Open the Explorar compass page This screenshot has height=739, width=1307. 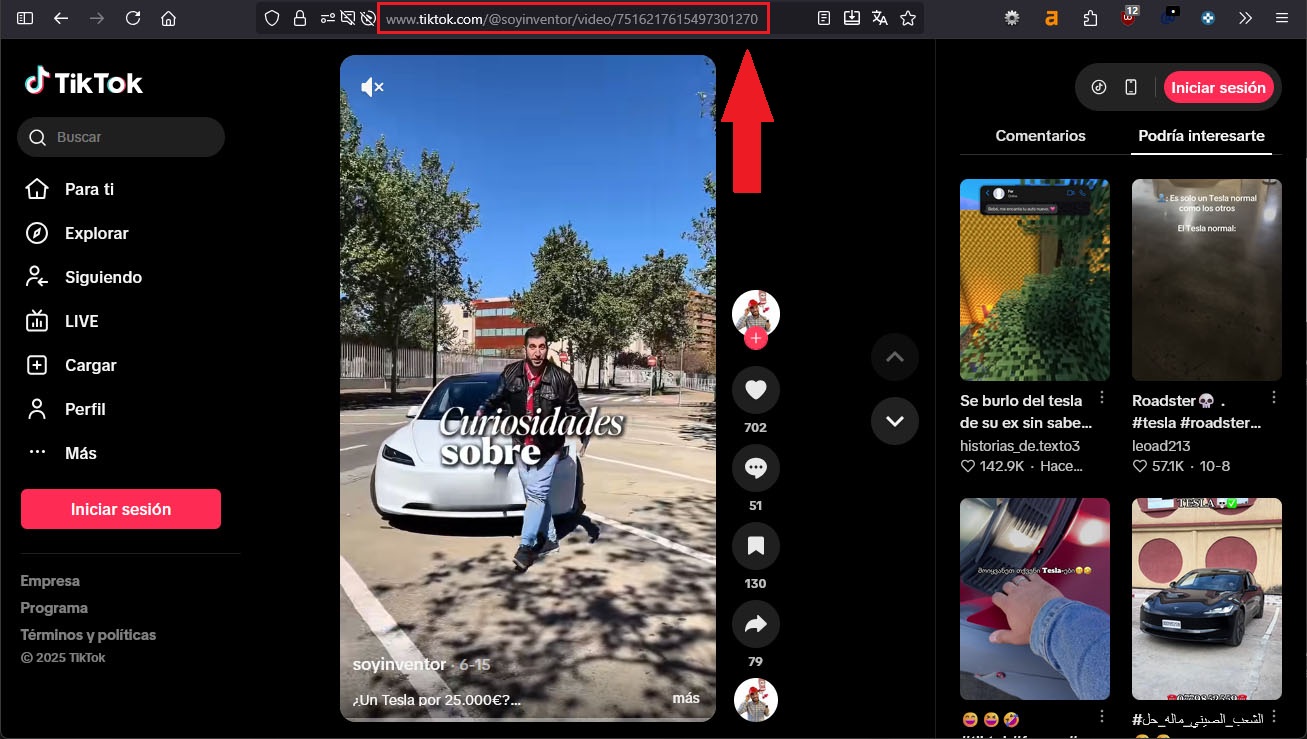[x=96, y=233]
